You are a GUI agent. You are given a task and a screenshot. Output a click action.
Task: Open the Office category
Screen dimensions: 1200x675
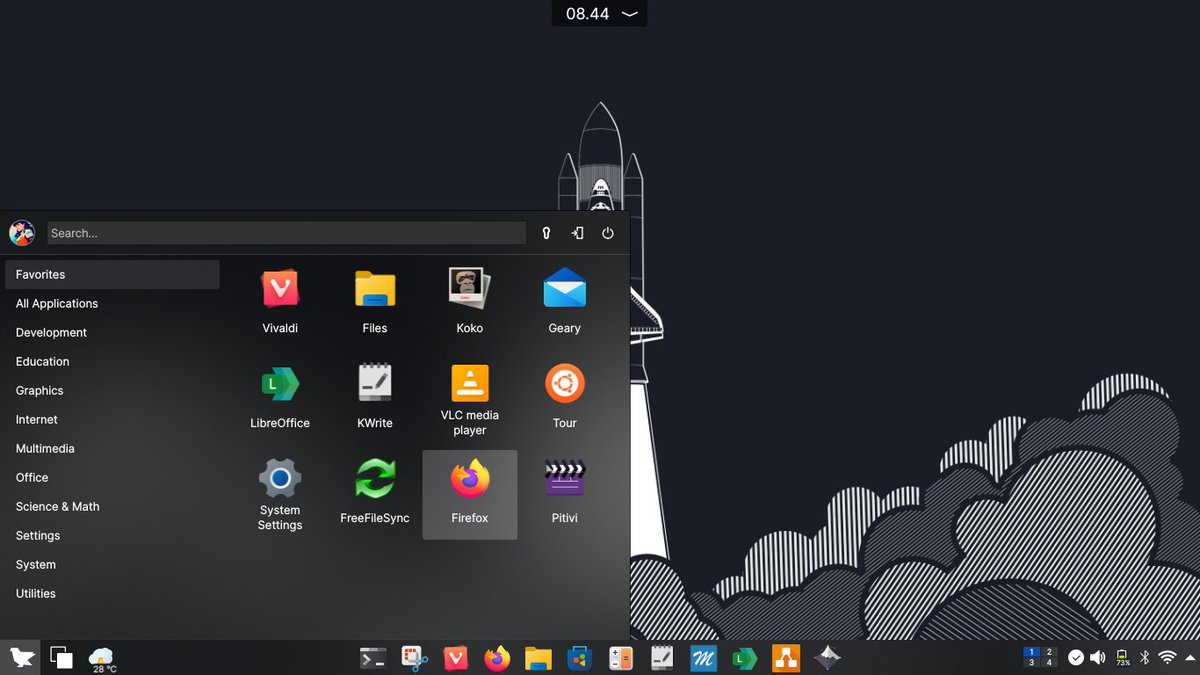pos(112,477)
